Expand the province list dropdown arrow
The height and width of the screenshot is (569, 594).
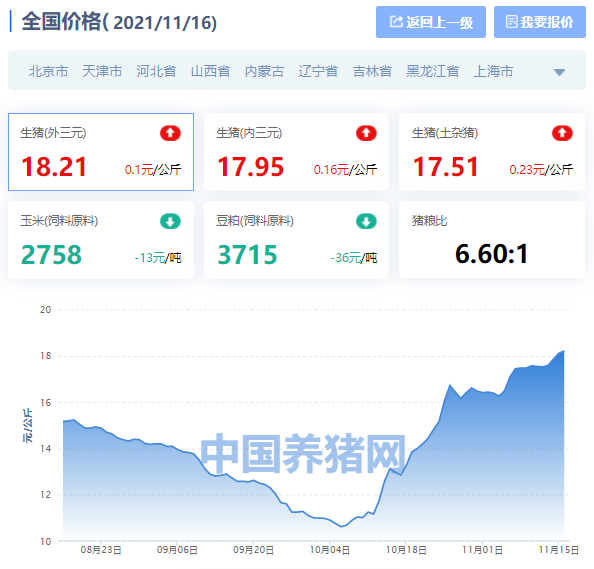pos(559,72)
